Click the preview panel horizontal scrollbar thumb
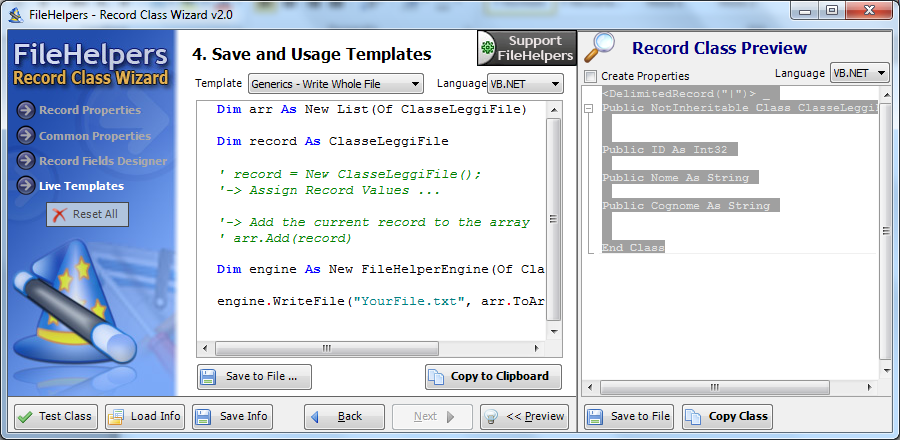The image size is (900, 440). point(715,388)
